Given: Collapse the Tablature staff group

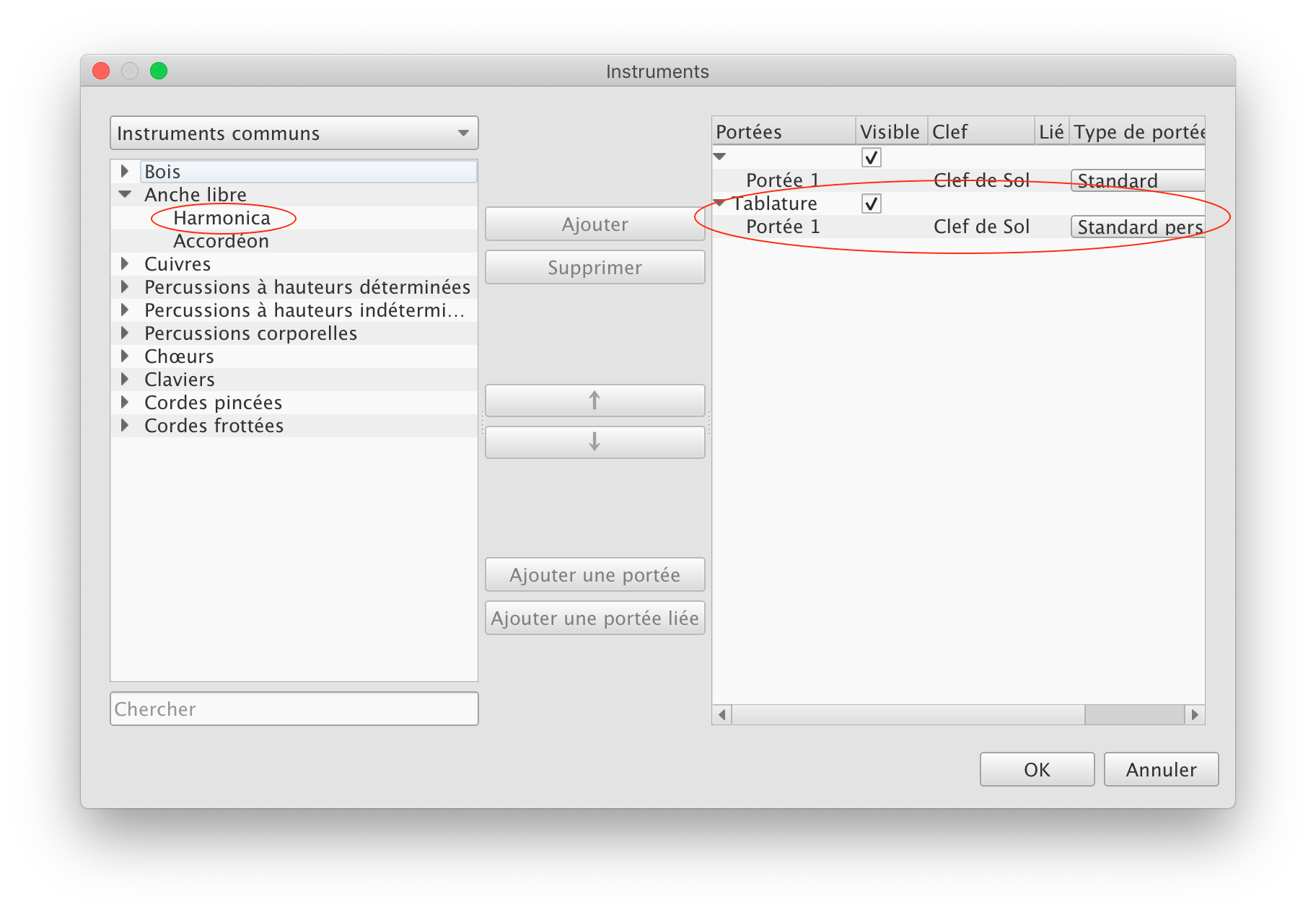Looking at the screenshot, I should (x=719, y=203).
